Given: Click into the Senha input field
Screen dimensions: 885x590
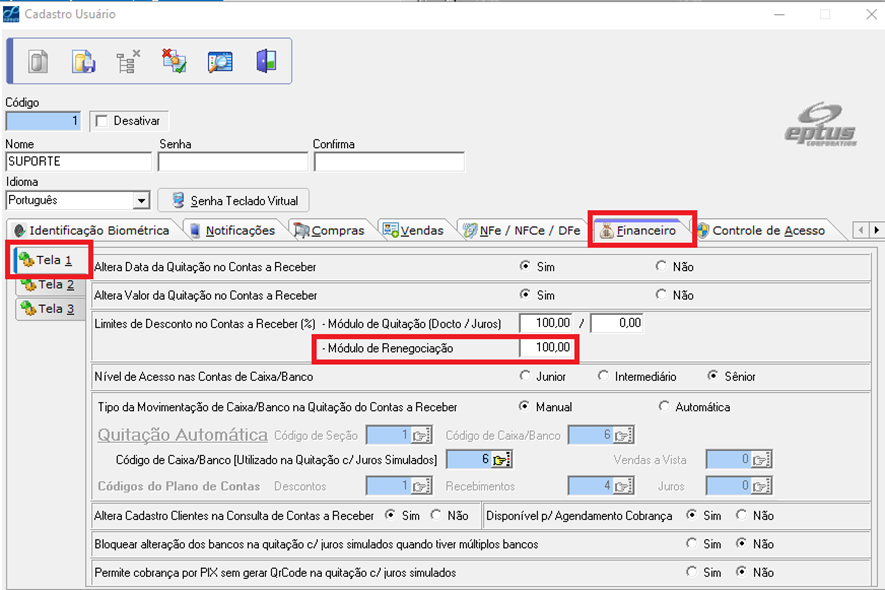Looking at the screenshot, I should coord(232,162).
